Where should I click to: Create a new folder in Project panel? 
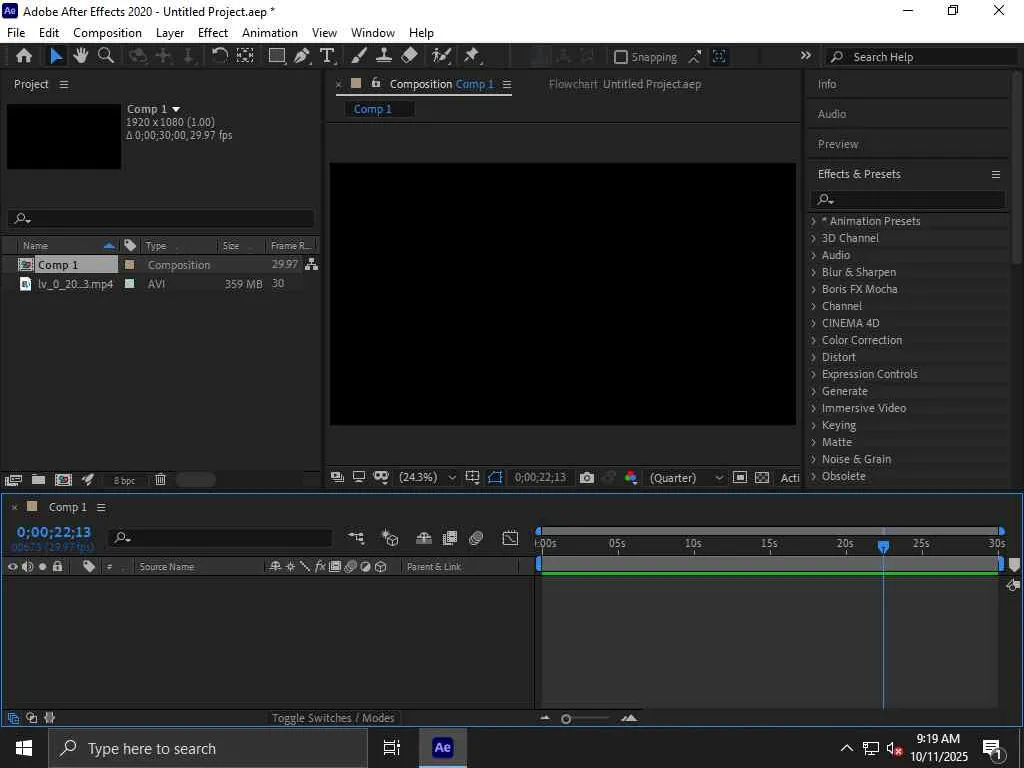[x=39, y=480]
